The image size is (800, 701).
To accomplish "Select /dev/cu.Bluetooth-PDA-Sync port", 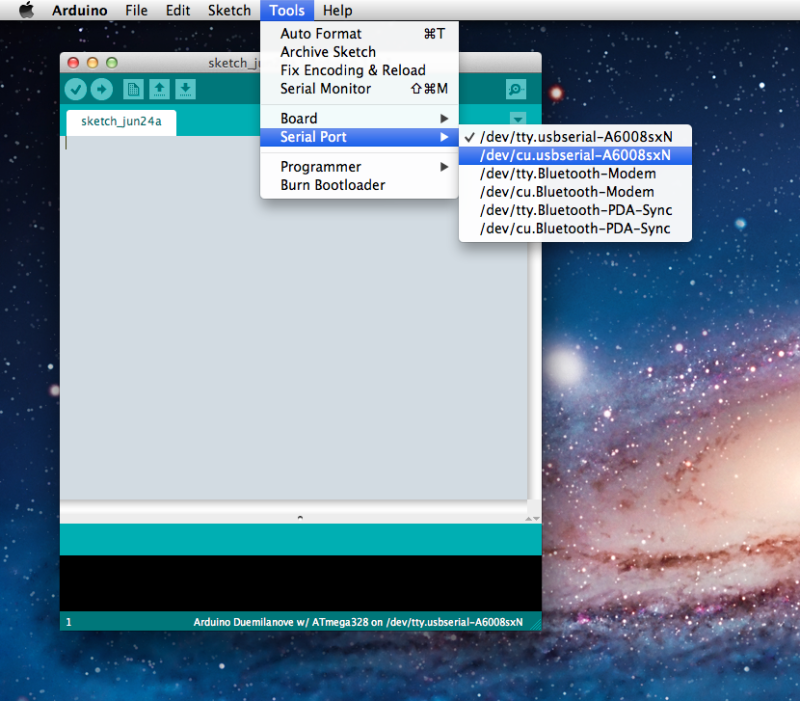I will click(x=575, y=229).
